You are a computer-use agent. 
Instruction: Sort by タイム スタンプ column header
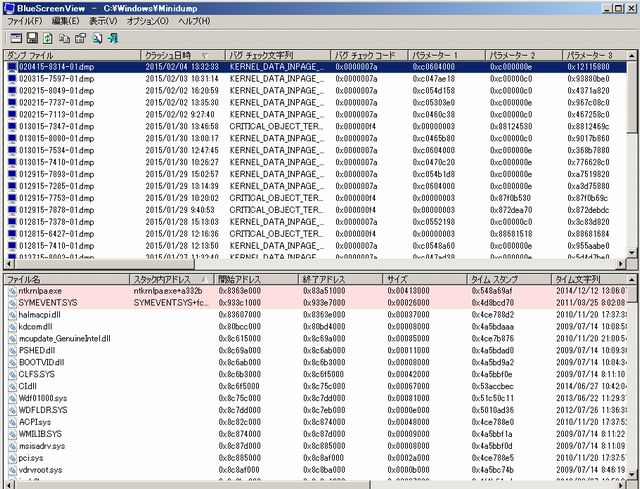click(509, 279)
